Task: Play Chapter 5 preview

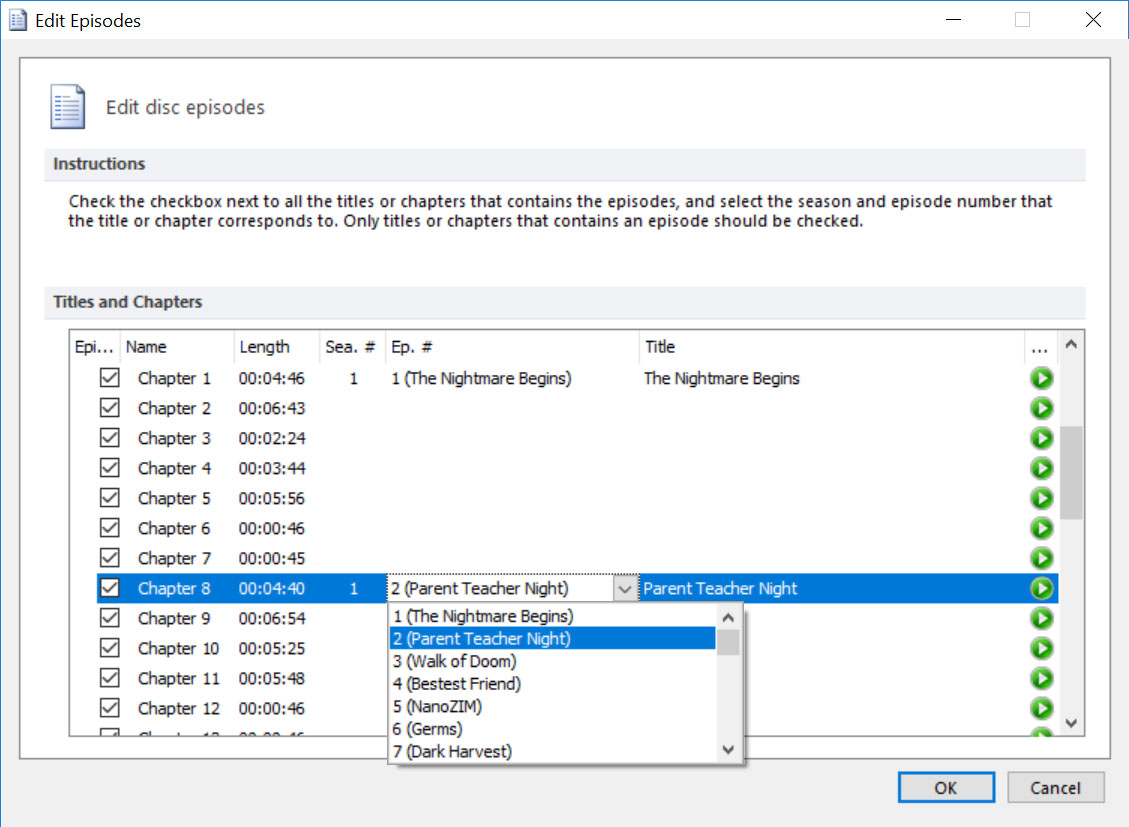Action: point(1041,498)
